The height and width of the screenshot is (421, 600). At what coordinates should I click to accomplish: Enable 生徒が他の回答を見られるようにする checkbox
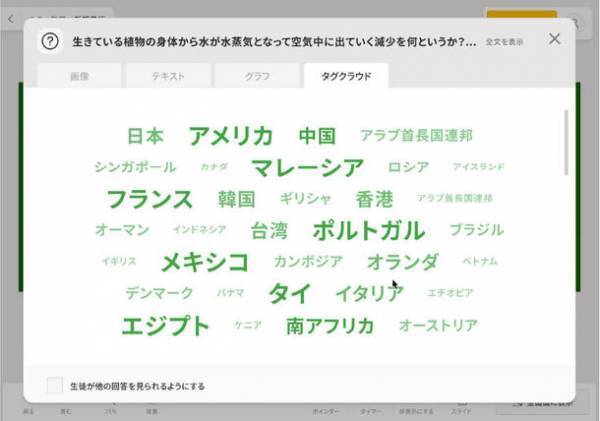pos(55,385)
